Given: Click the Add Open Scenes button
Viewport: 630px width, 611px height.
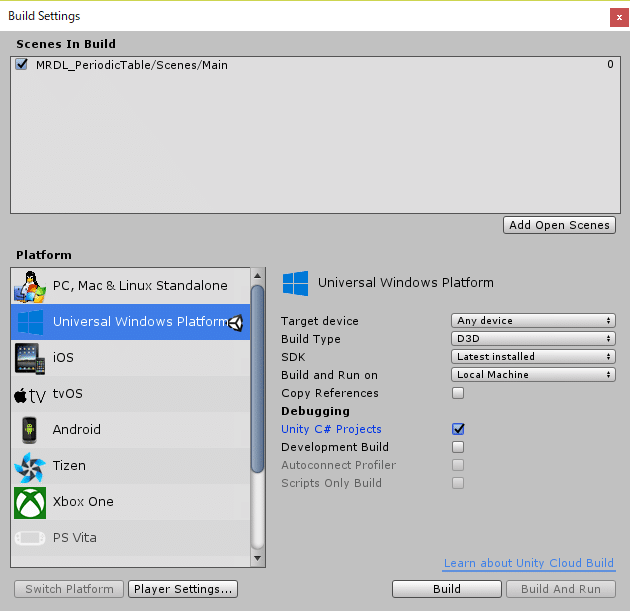Looking at the screenshot, I should [559, 225].
